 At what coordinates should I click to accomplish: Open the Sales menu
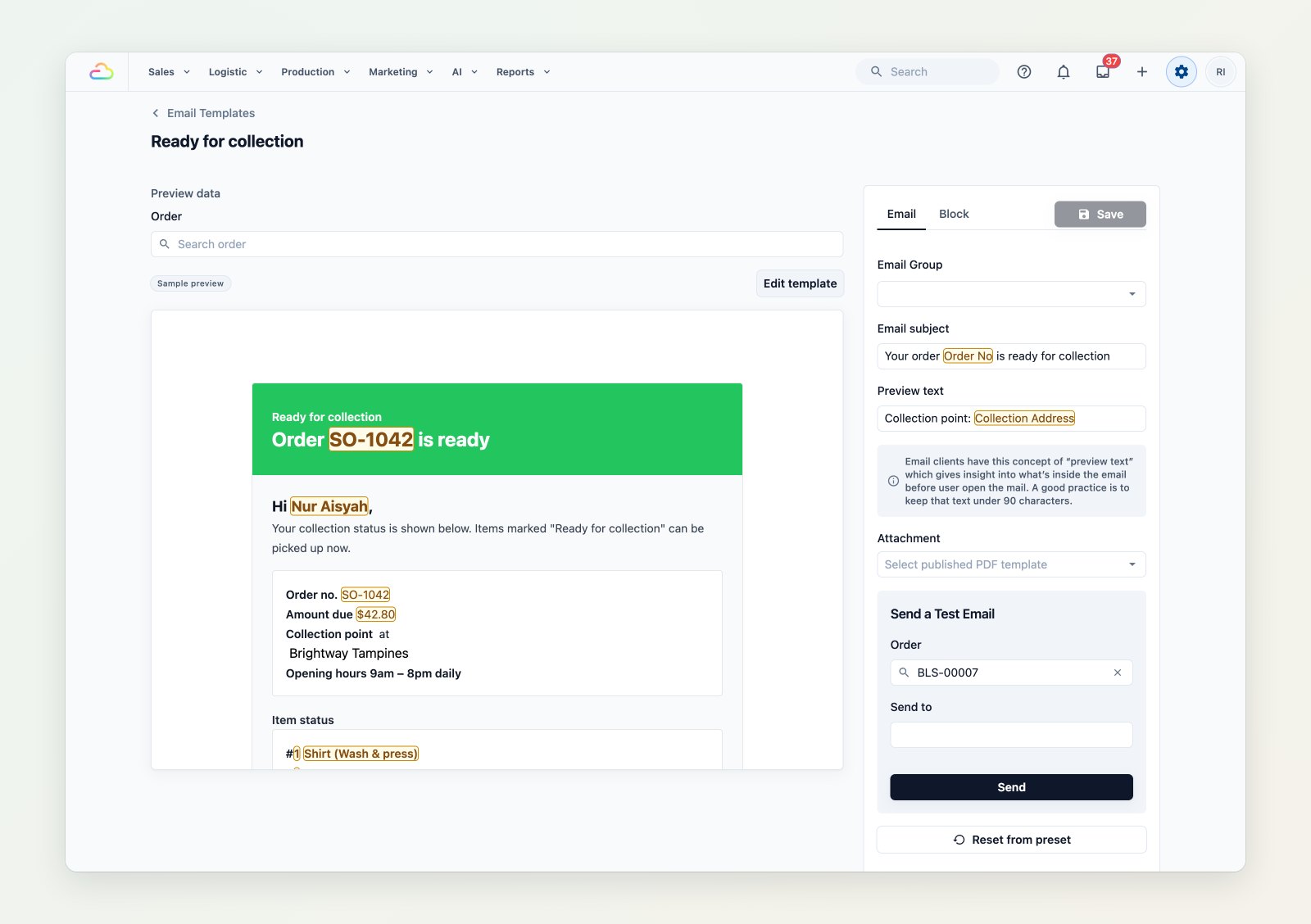coord(169,72)
